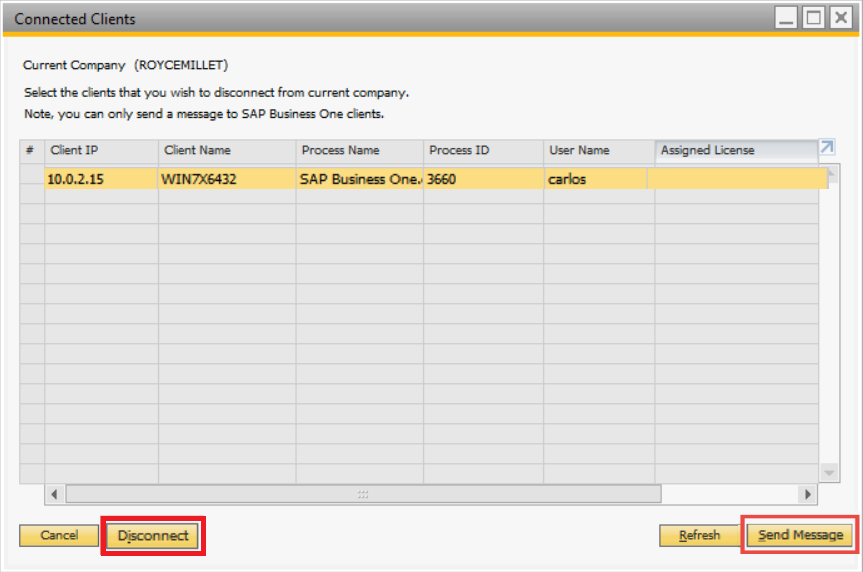Click the Cancel button
This screenshot has width=863, height=572.
(59, 536)
